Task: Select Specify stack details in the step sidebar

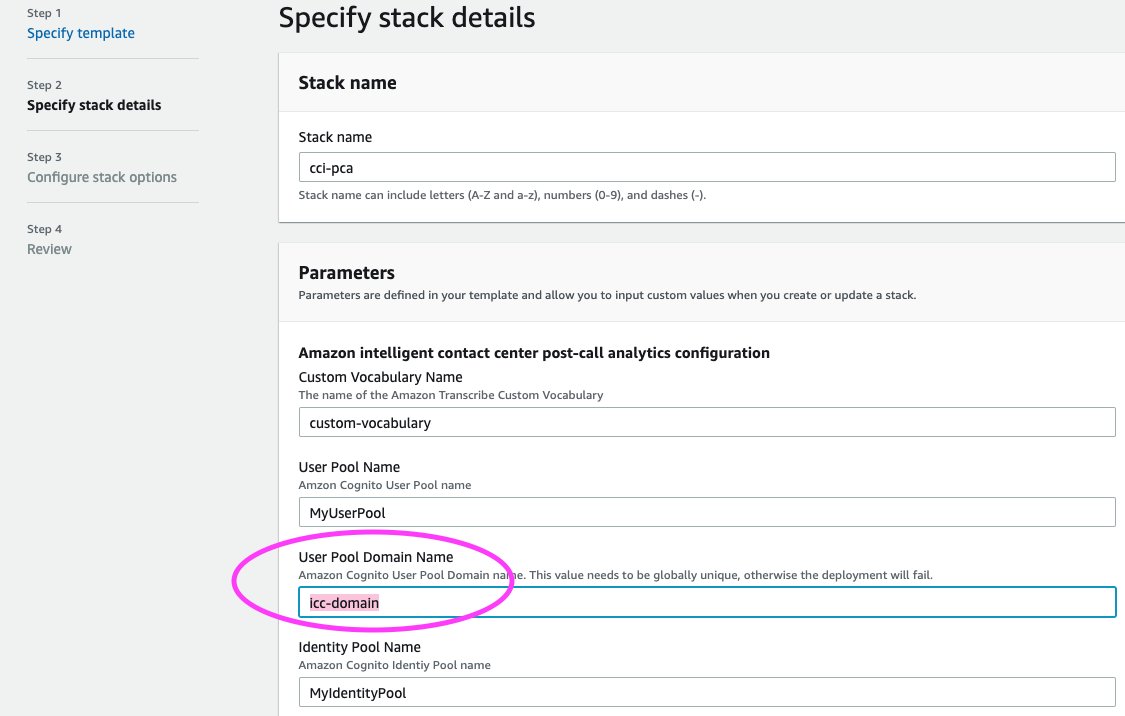Action: 94,105
